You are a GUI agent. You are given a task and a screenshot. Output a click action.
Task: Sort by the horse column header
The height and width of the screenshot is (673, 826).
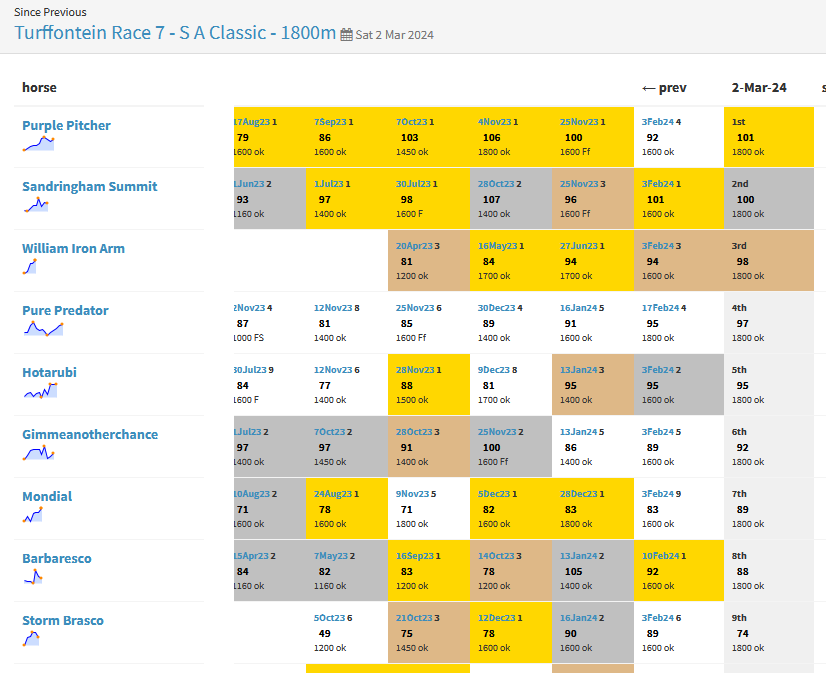[x=39, y=88]
